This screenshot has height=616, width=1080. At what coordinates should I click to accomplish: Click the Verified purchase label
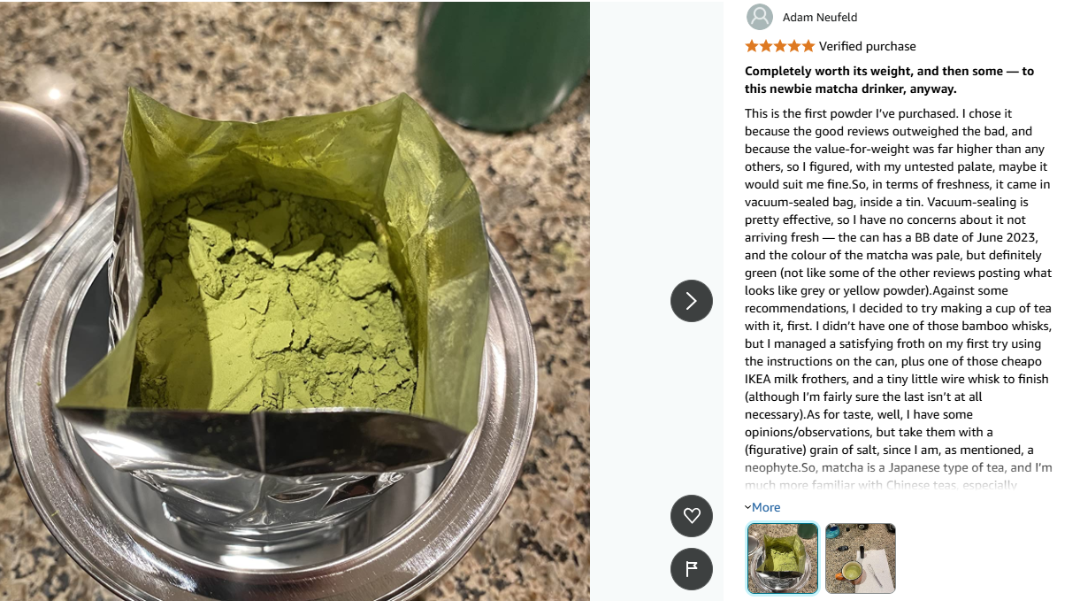tap(867, 46)
